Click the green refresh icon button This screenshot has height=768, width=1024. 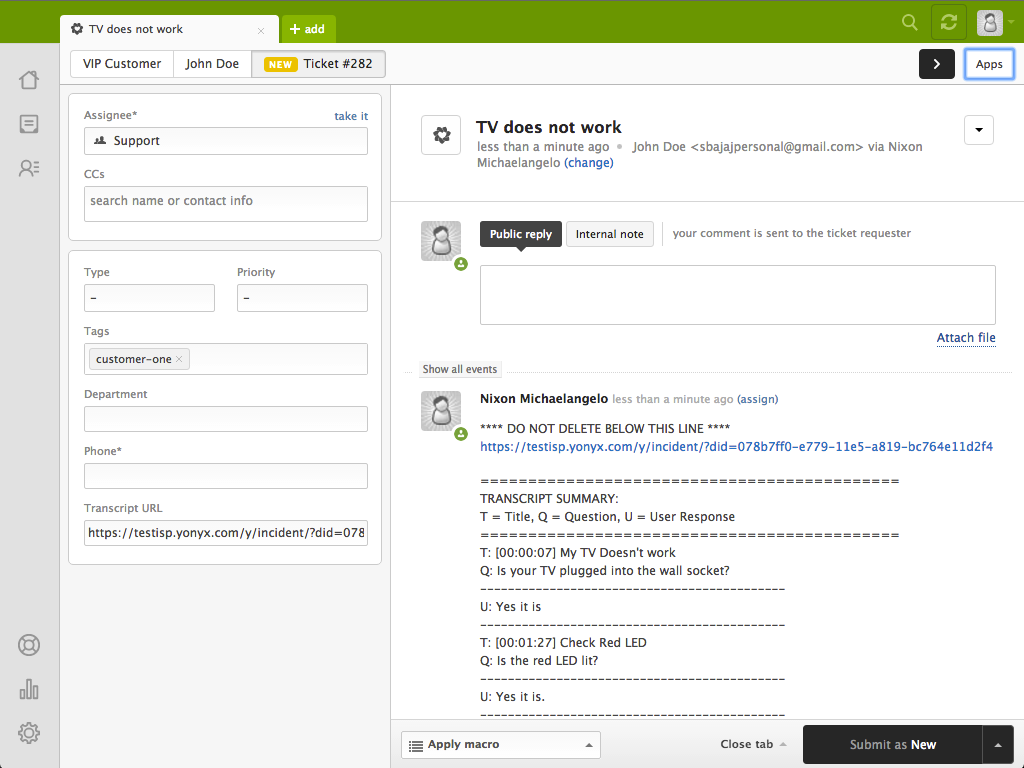[x=948, y=22]
